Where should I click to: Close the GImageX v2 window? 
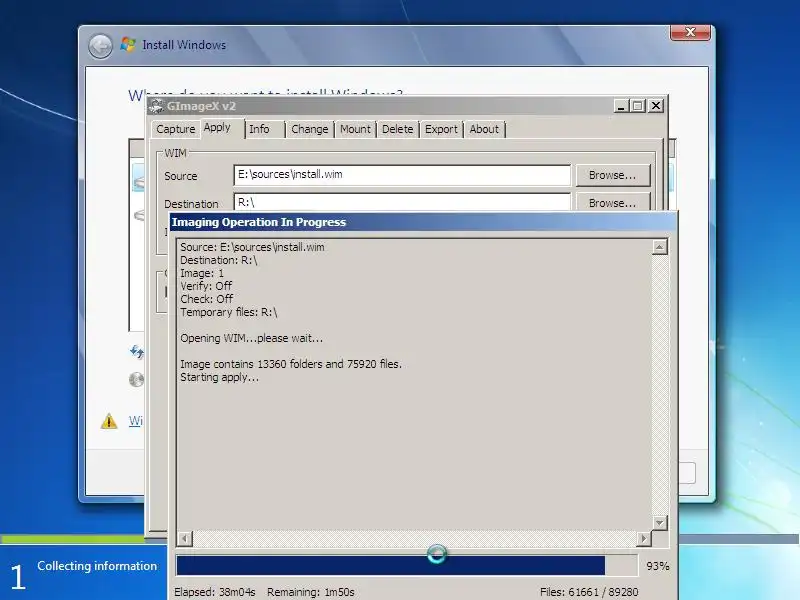(x=656, y=106)
